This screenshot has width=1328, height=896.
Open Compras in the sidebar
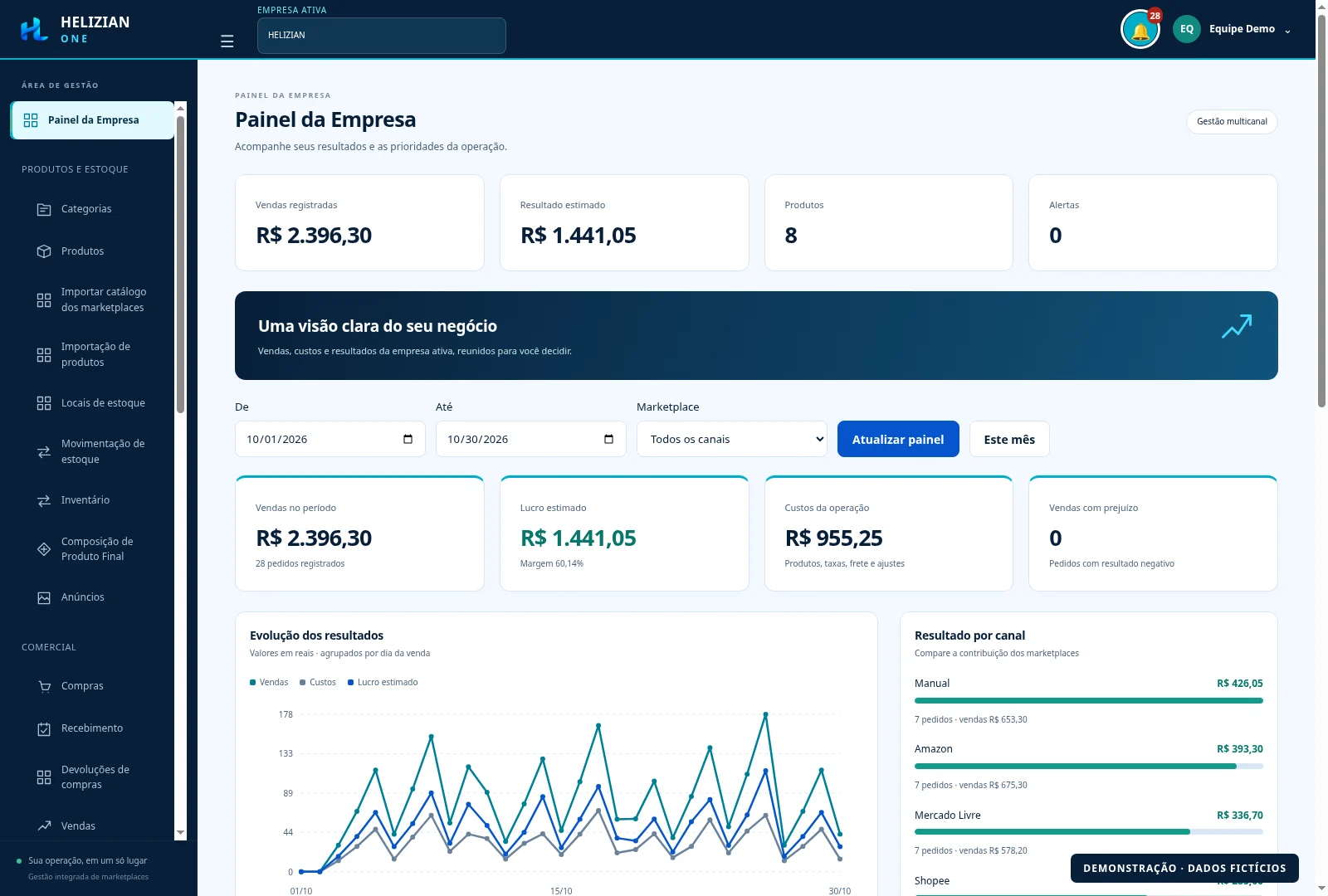(x=82, y=686)
